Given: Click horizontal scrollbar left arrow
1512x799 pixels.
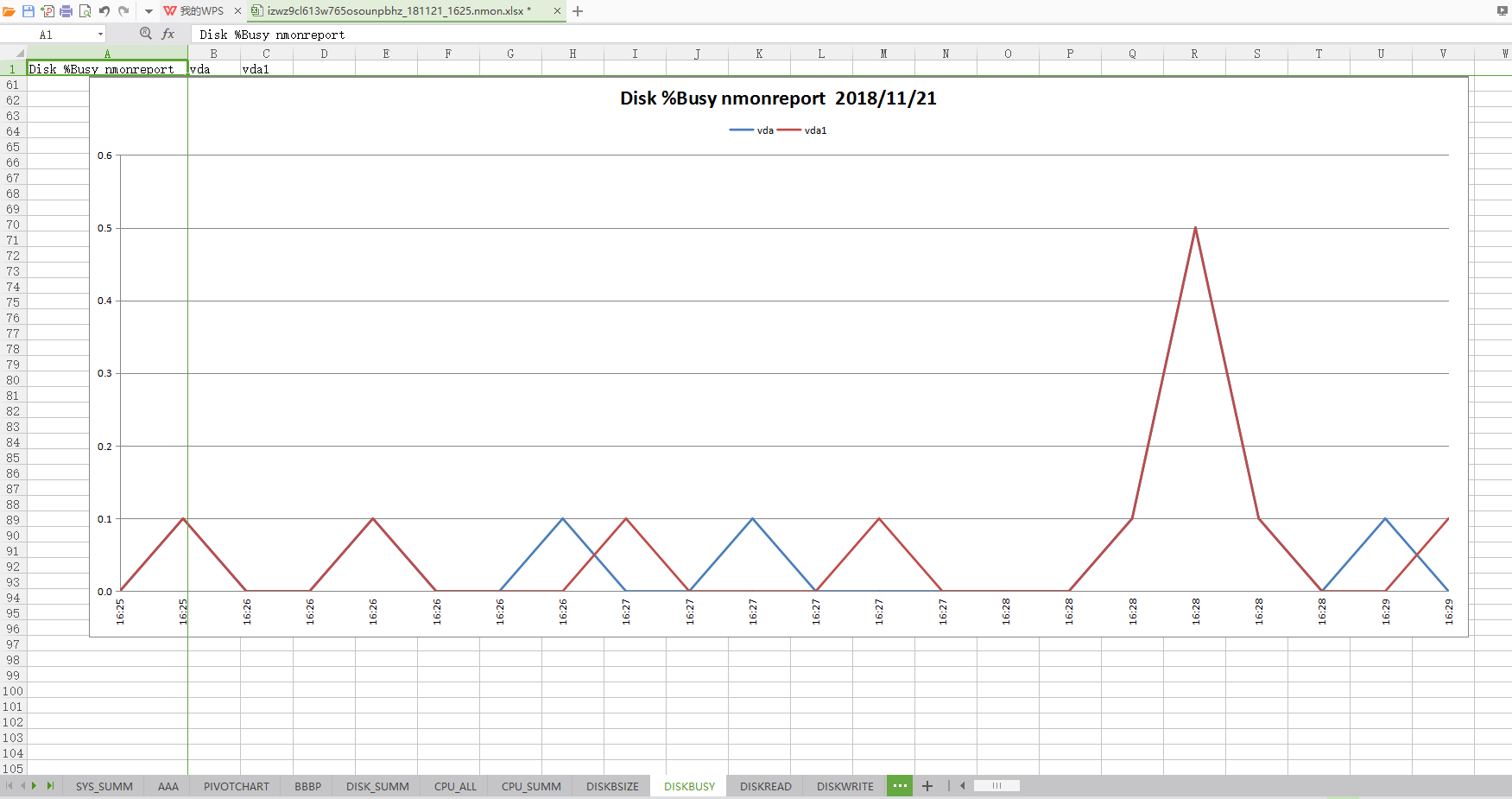Looking at the screenshot, I should 962,786.
